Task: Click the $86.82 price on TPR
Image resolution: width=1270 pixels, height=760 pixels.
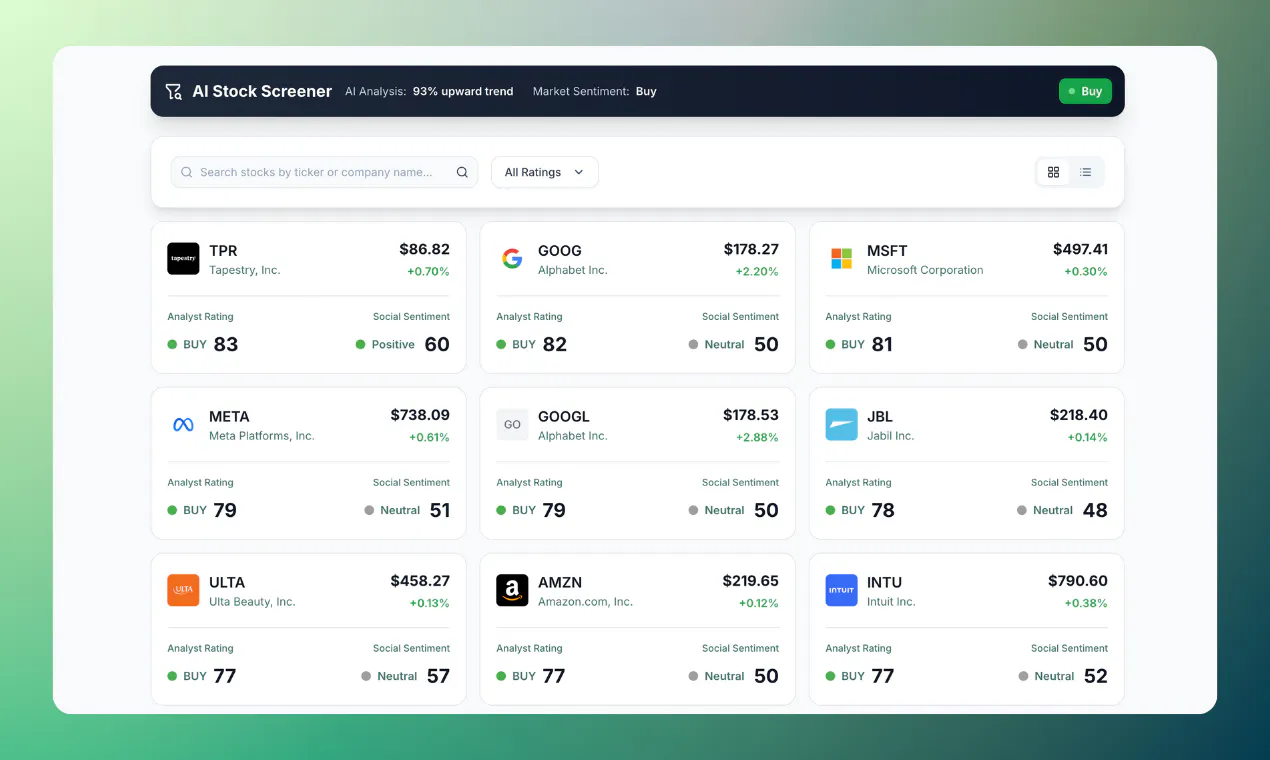Action: coord(424,249)
